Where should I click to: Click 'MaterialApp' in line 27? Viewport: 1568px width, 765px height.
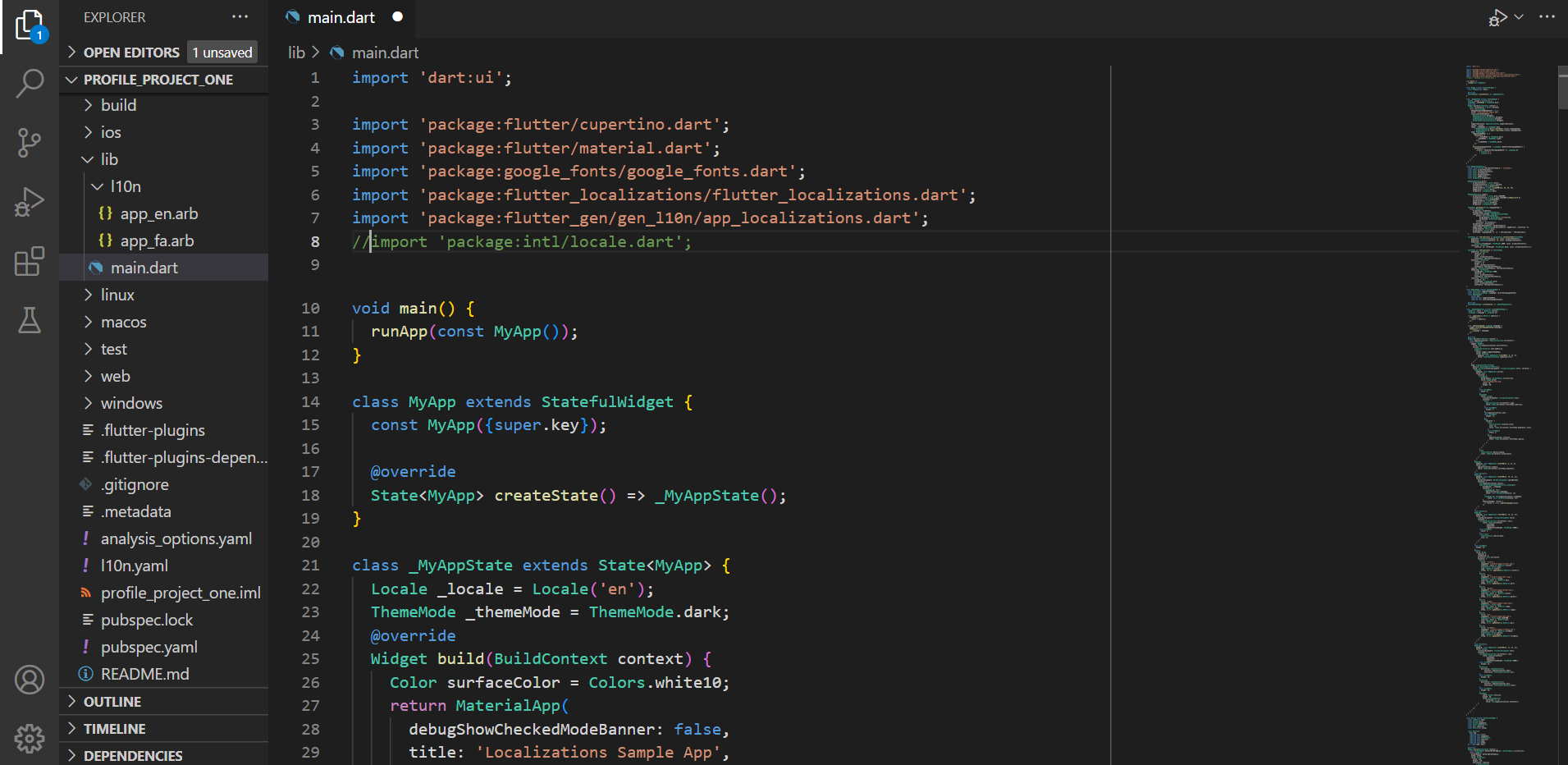[x=507, y=706]
